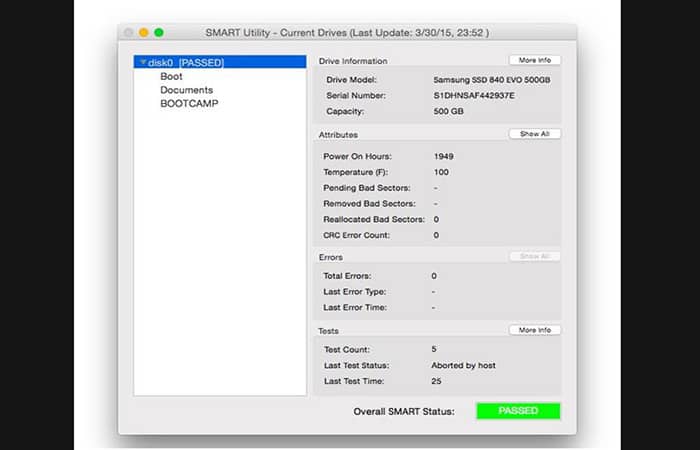Click the Errors section header
Image resolution: width=700 pixels, height=450 pixels.
331,257
